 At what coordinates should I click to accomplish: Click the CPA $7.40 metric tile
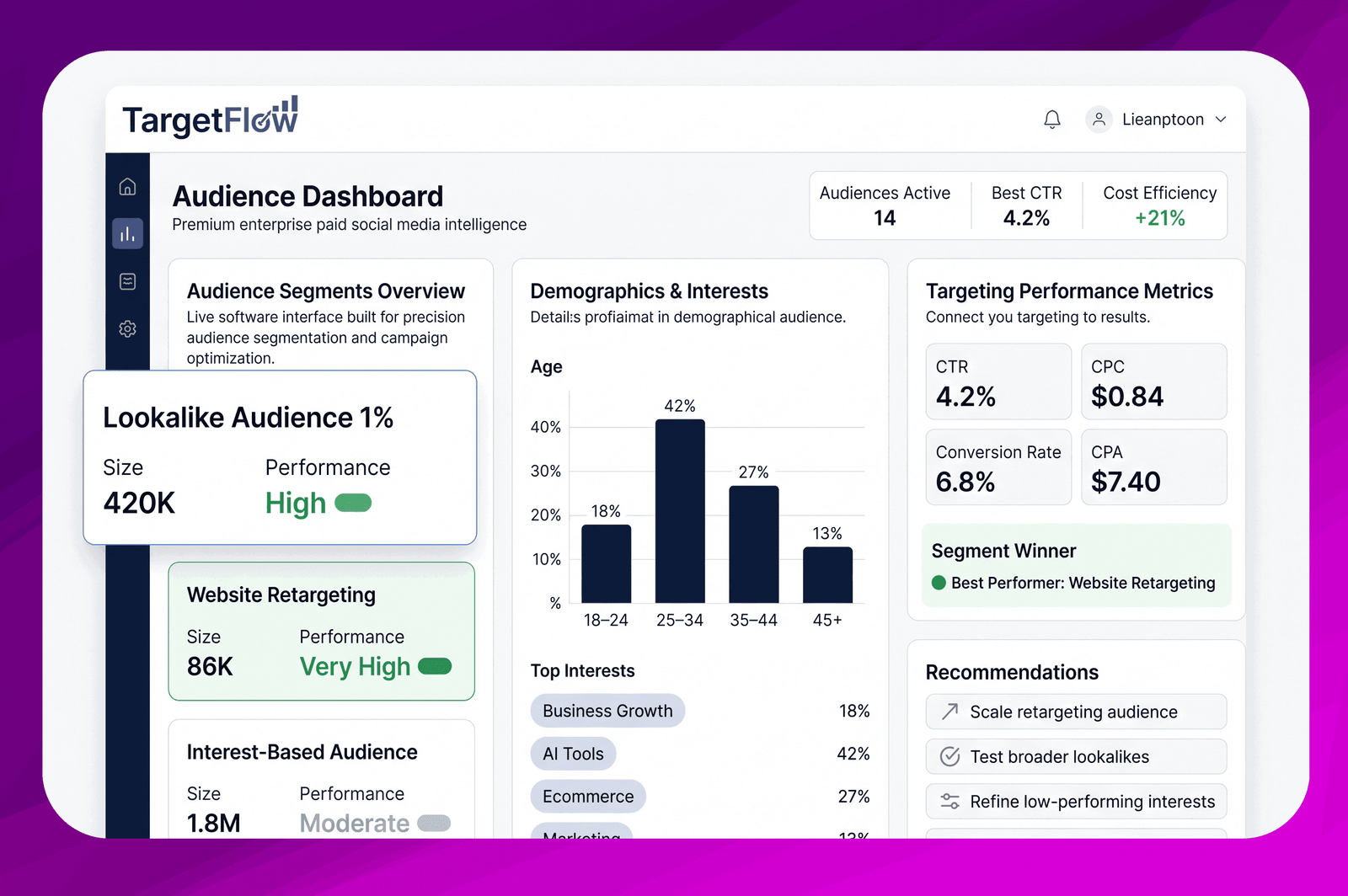point(1154,467)
